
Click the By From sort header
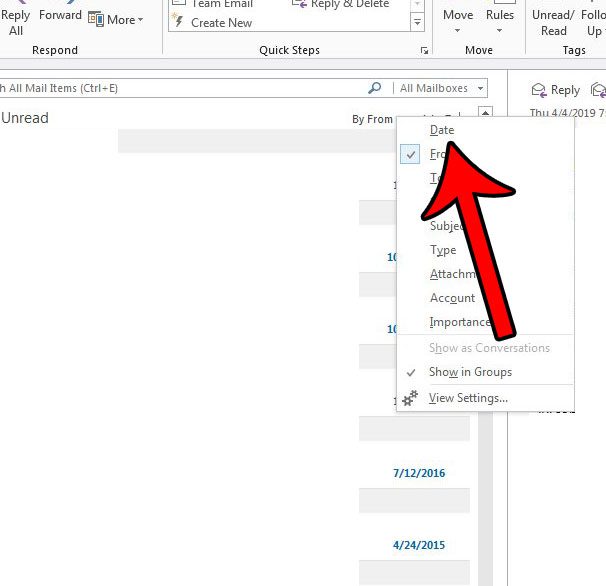tap(372, 119)
